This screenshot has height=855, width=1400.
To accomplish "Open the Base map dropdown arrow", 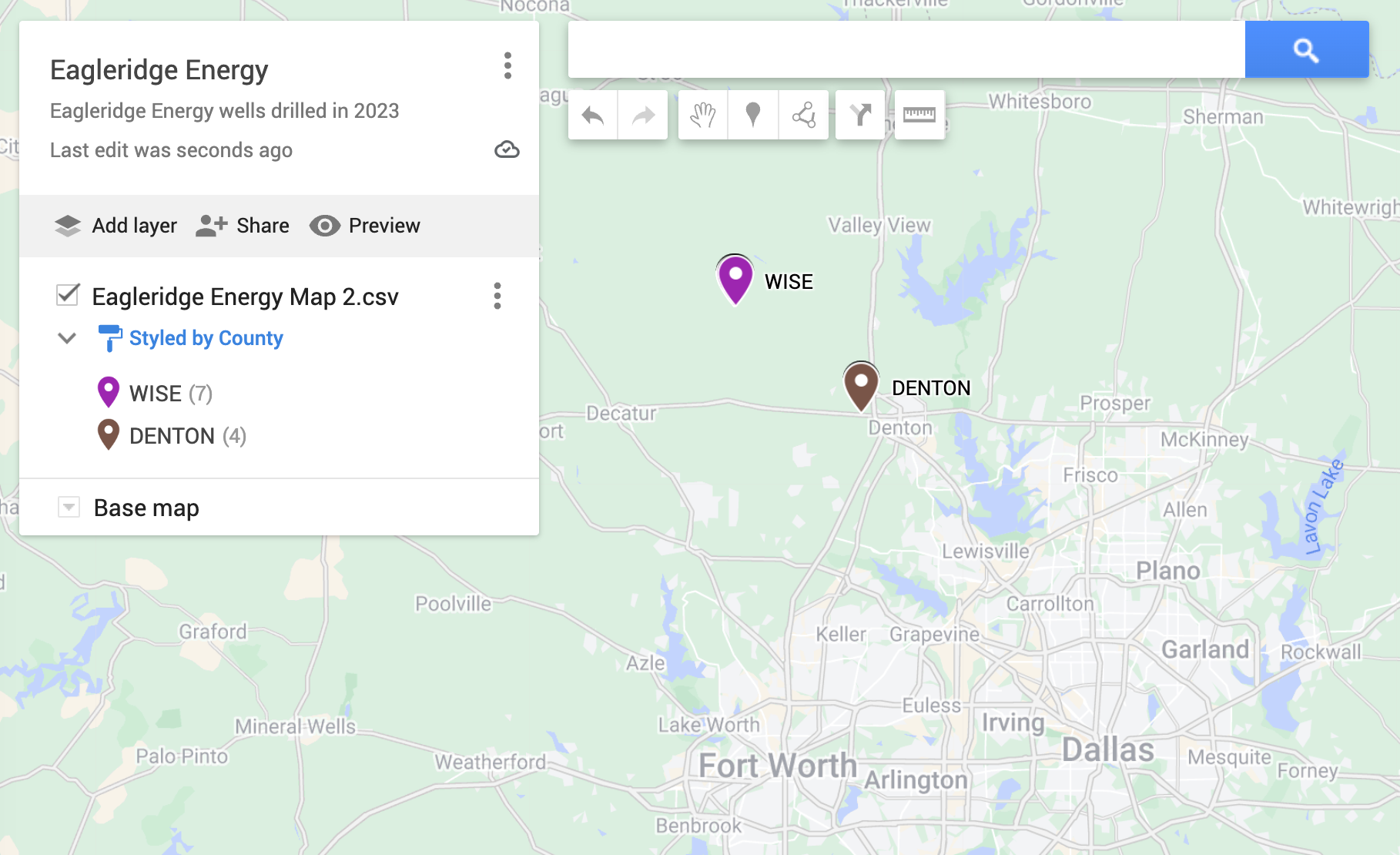I will (69, 507).
